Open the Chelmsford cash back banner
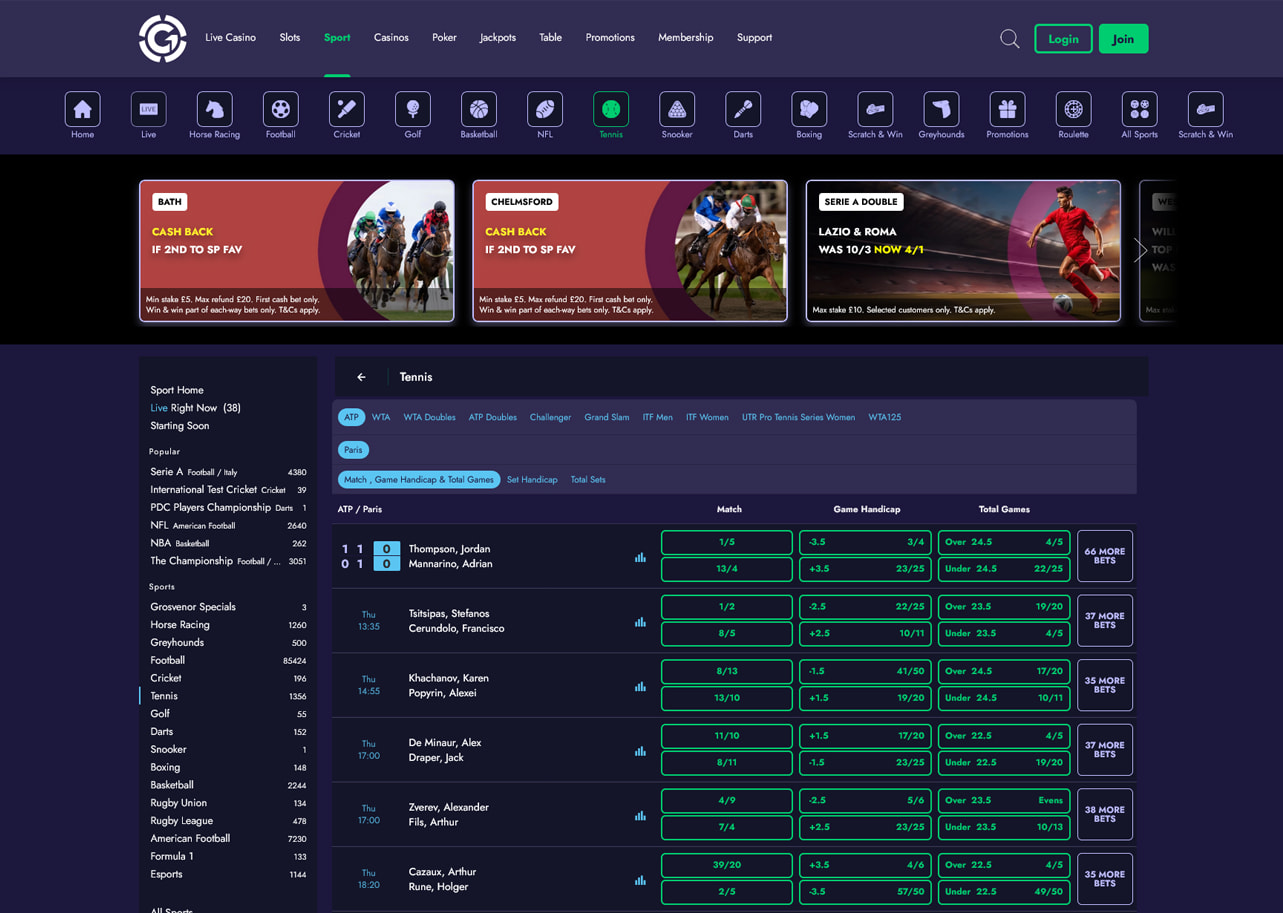 click(x=630, y=251)
